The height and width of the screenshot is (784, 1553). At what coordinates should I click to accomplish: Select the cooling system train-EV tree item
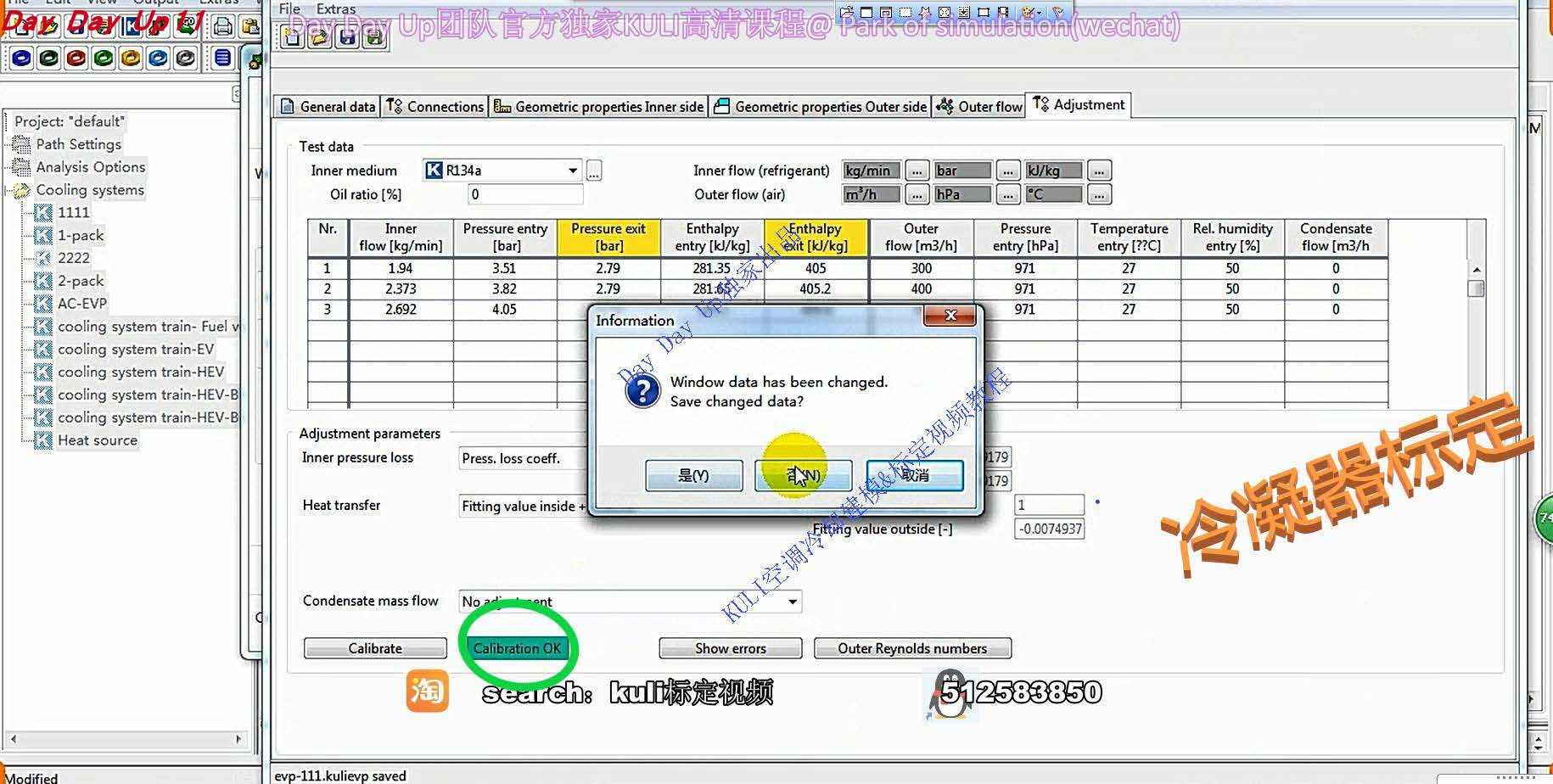coord(136,350)
